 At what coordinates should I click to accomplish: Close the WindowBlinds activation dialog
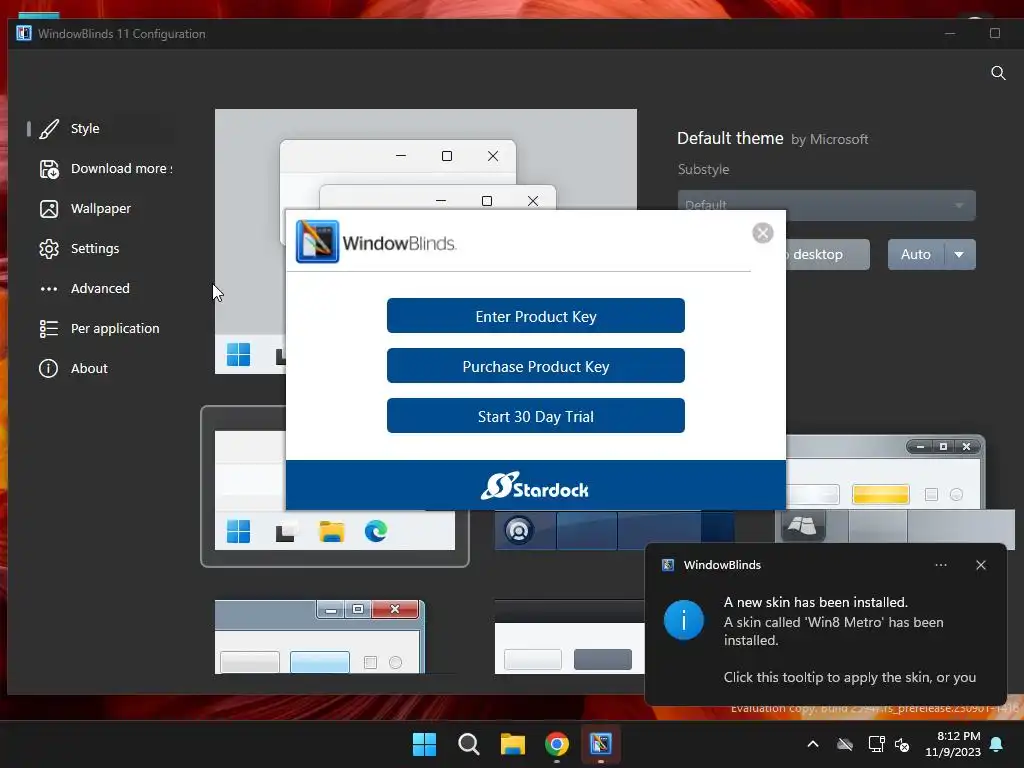tap(763, 233)
